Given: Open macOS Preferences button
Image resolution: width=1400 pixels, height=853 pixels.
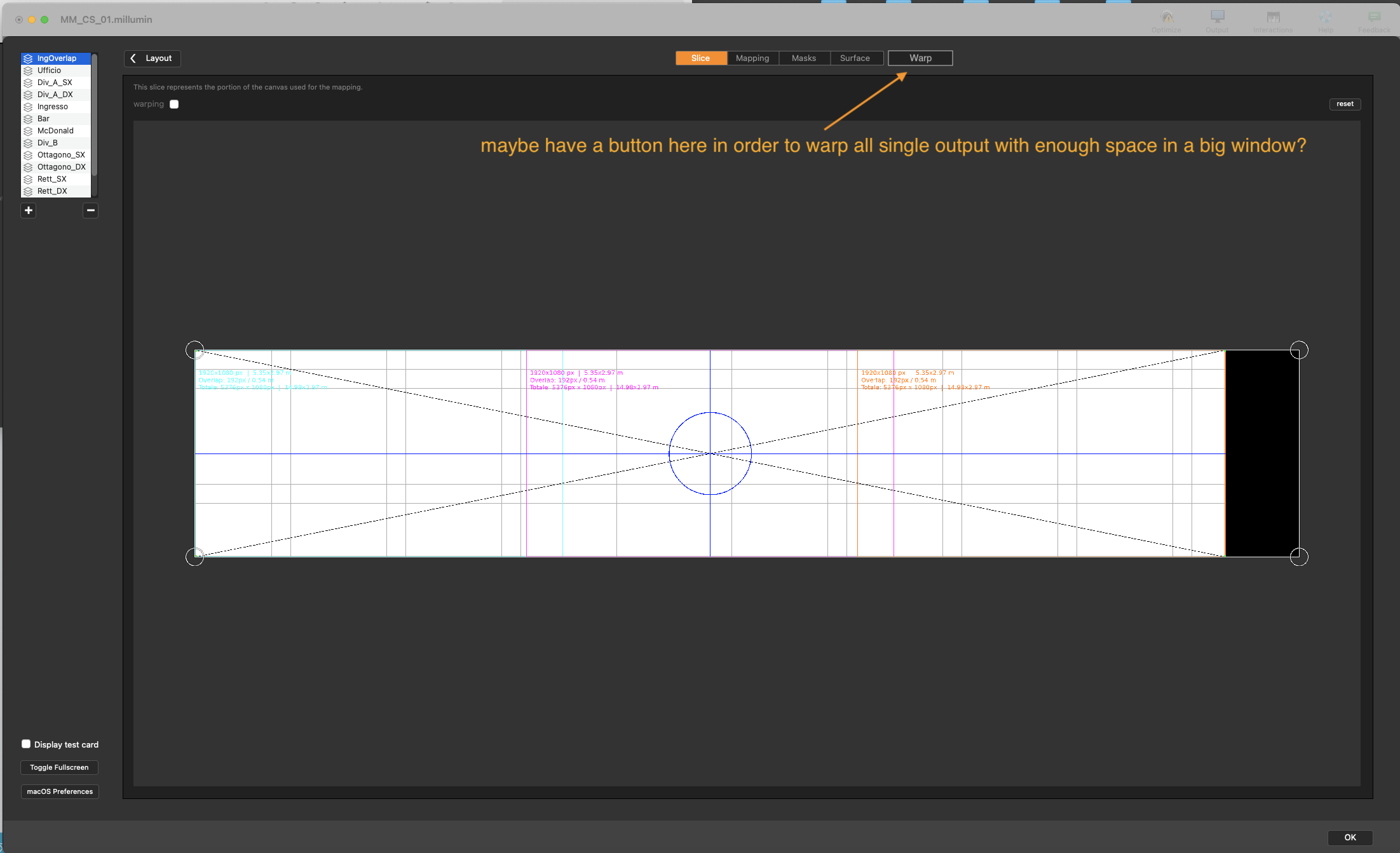Looking at the screenshot, I should pos(60,791).
